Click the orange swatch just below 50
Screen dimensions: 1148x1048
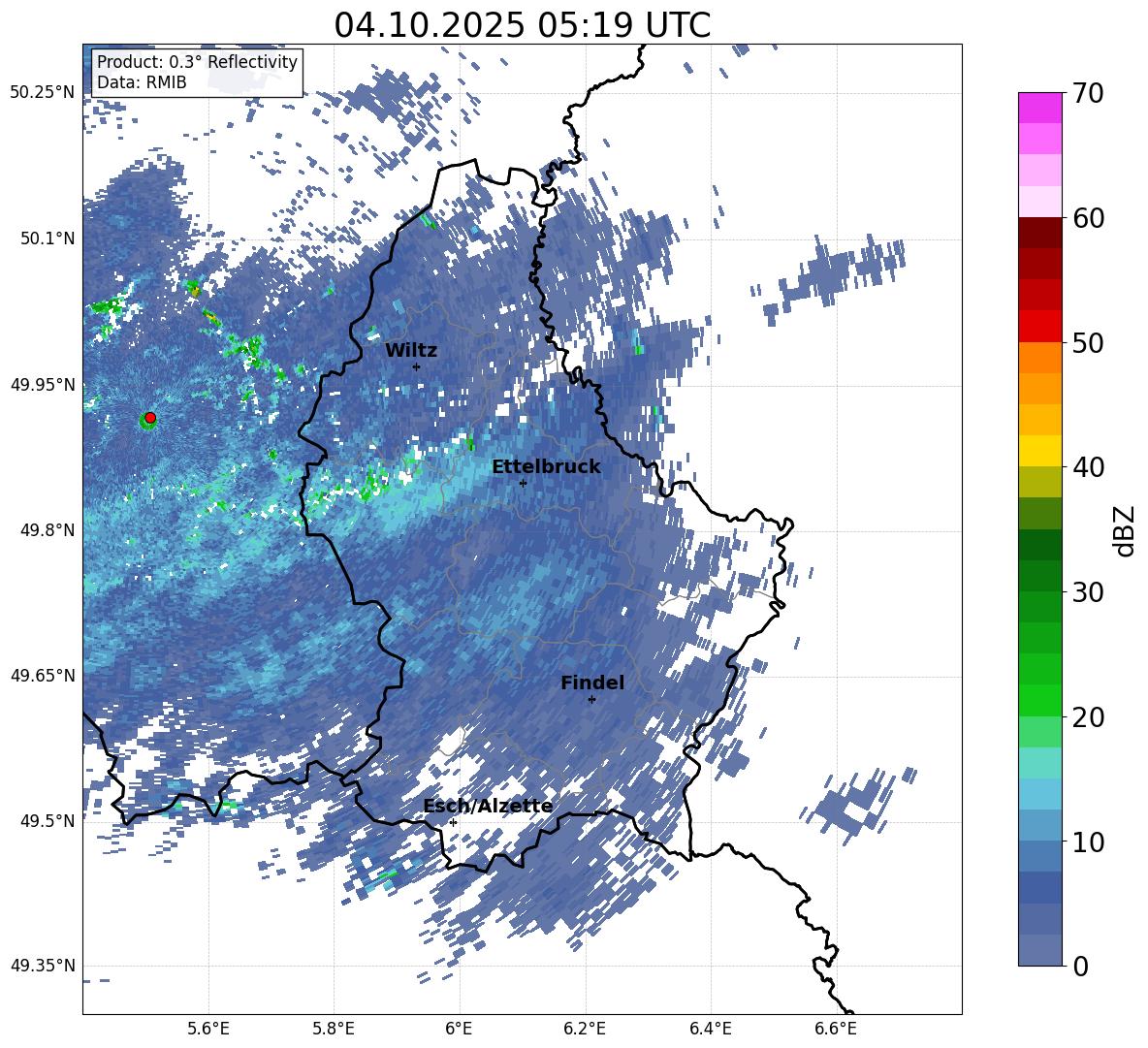pyautogui.click(x=1039, y=357)
